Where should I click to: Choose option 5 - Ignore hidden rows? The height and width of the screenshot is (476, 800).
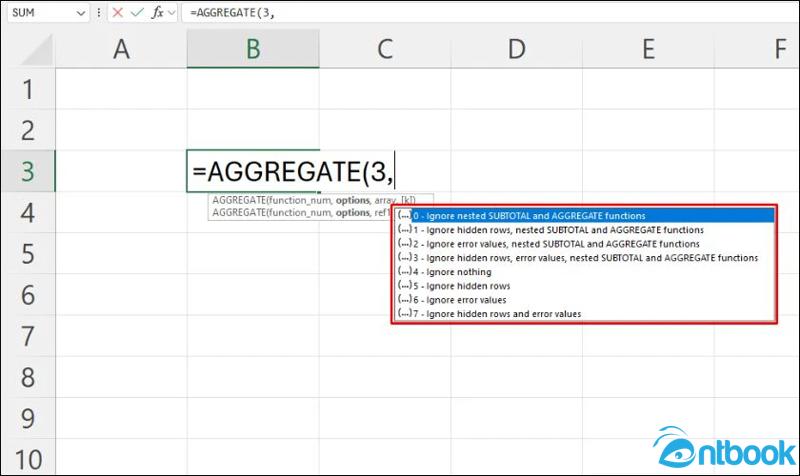[585, 286]
